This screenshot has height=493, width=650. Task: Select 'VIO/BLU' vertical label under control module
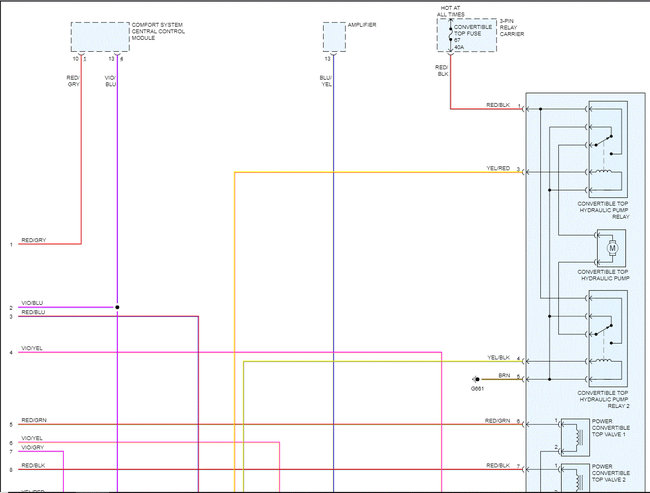[110, 81]
